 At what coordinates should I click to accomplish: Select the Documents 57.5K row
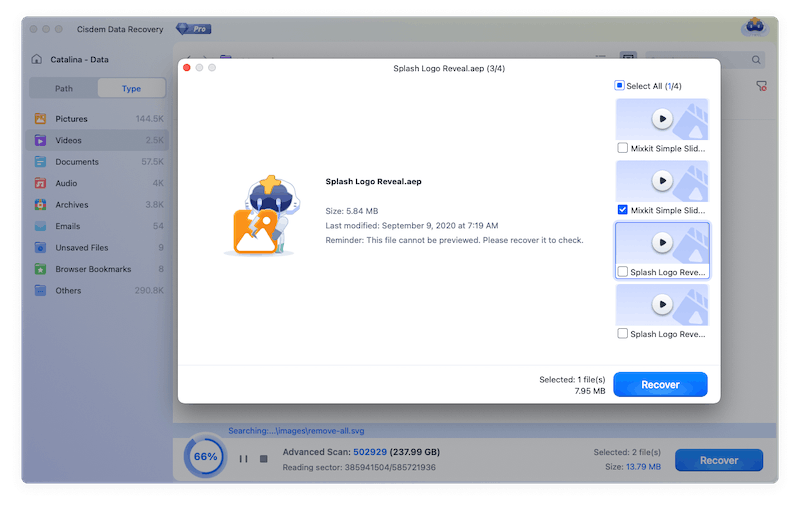tap(97, 162)
